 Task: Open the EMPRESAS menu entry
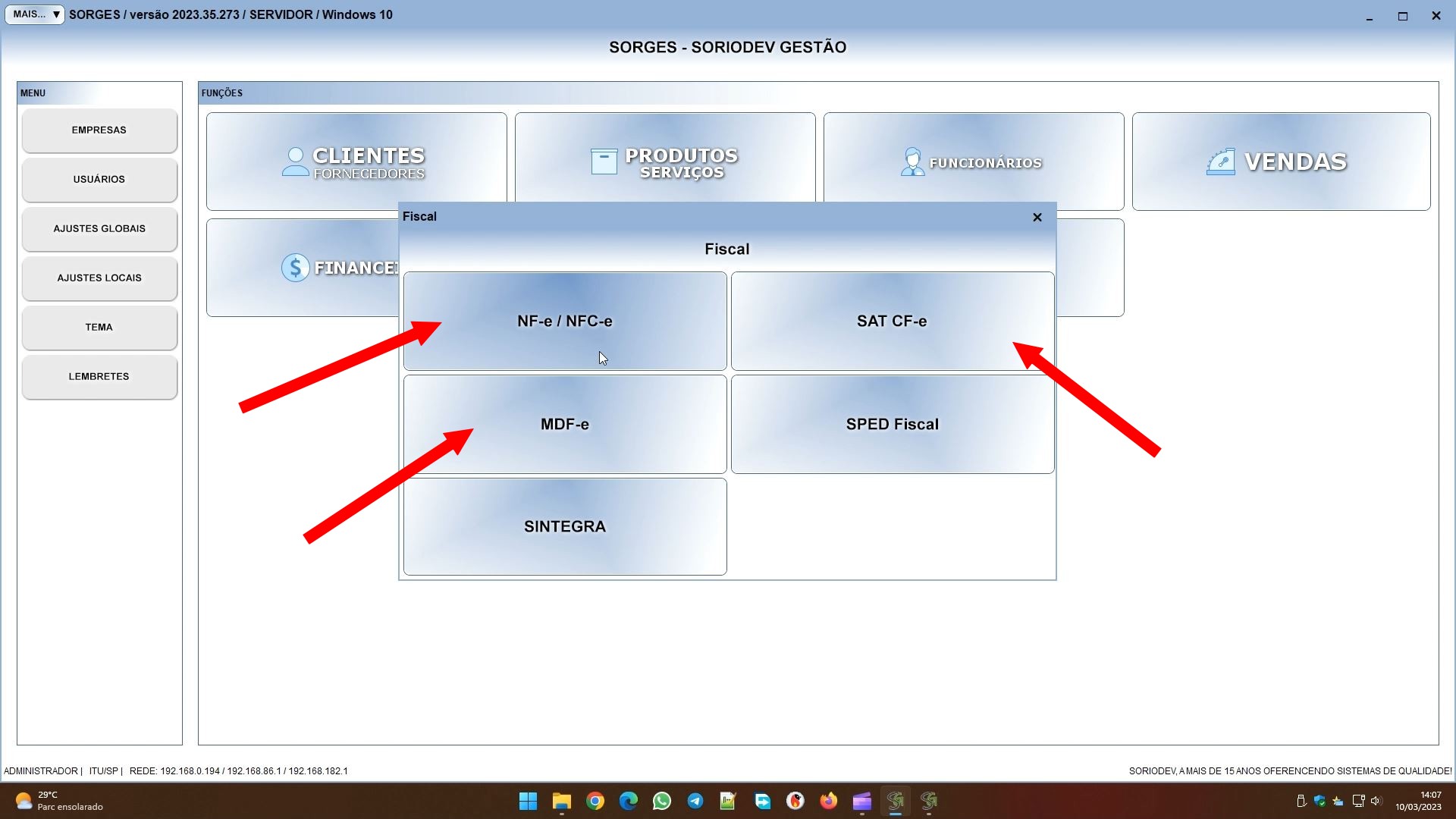[x=99, y=130]
